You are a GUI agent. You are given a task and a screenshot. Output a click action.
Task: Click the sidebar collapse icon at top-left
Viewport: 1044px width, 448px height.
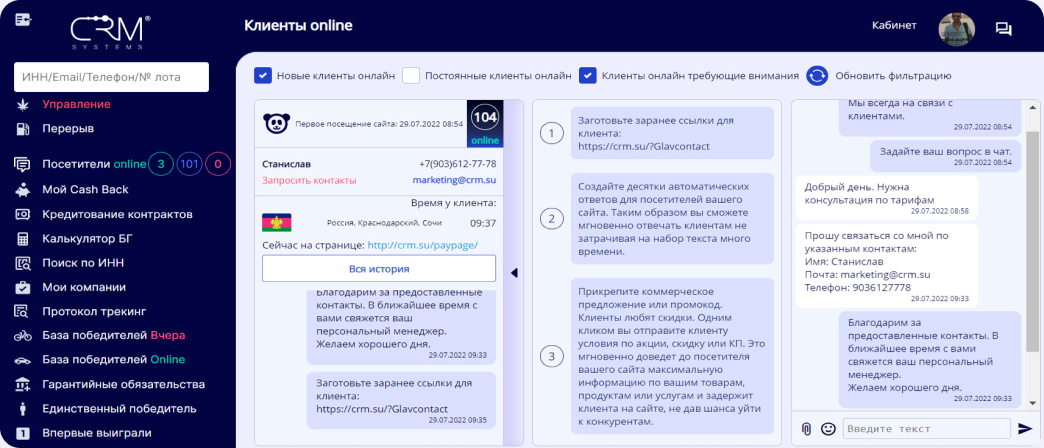(x=23, y=20)
